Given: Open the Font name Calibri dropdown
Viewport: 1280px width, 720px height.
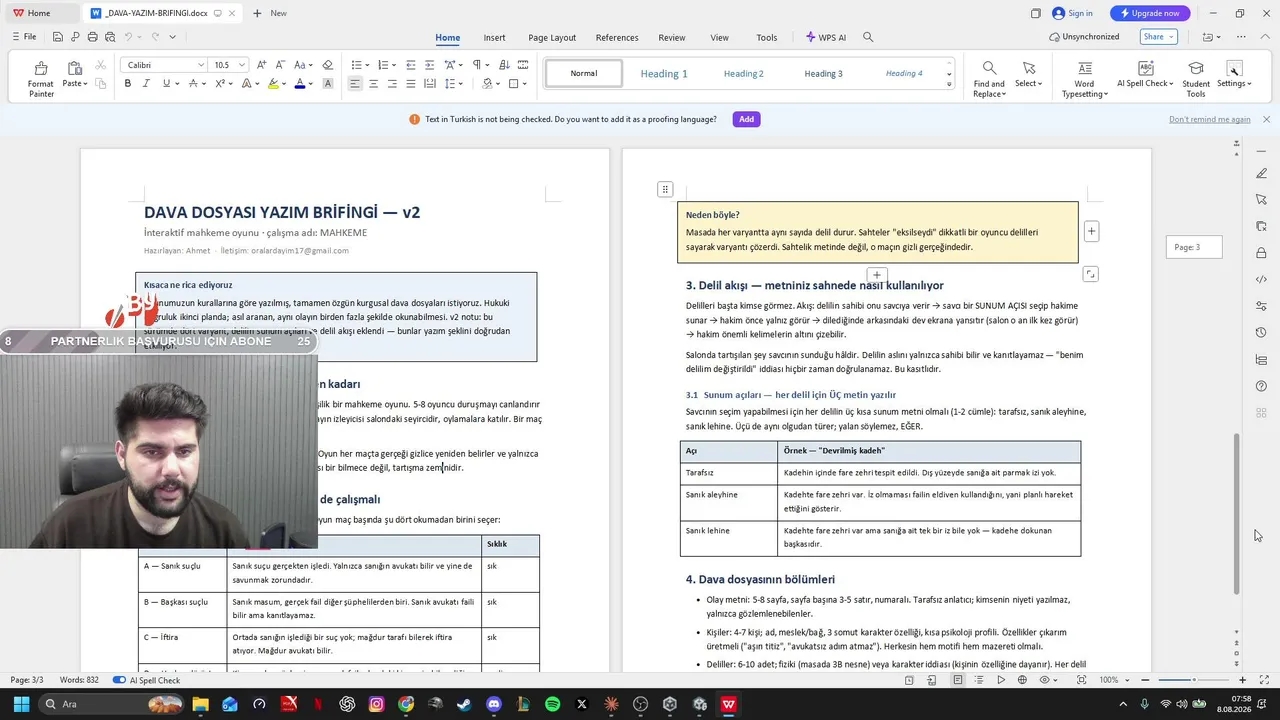Looking at the screenshot, I should click(201, 65).
